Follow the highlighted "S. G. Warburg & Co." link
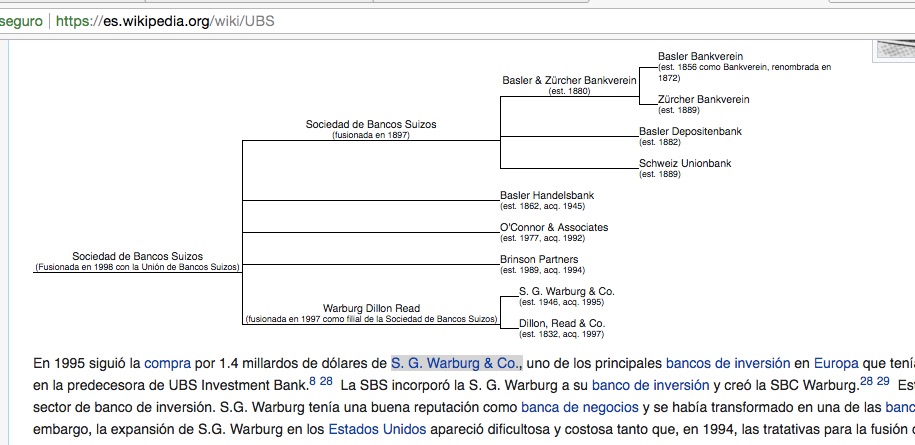915x445 pixels. click(x=456, y=363)
